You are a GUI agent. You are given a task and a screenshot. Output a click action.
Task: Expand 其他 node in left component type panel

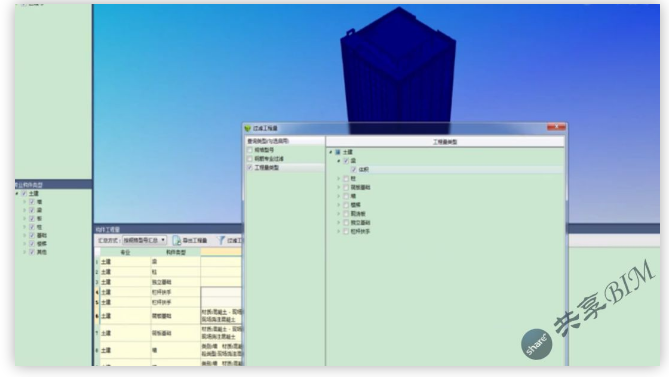coord(25,252)
